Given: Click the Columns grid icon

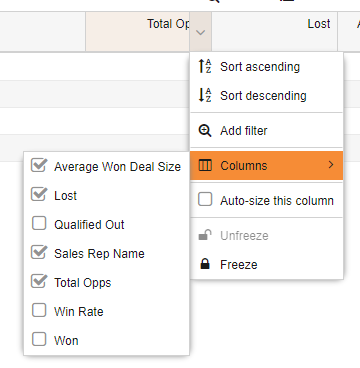Looking at the screenshot, I should point(205,165).
